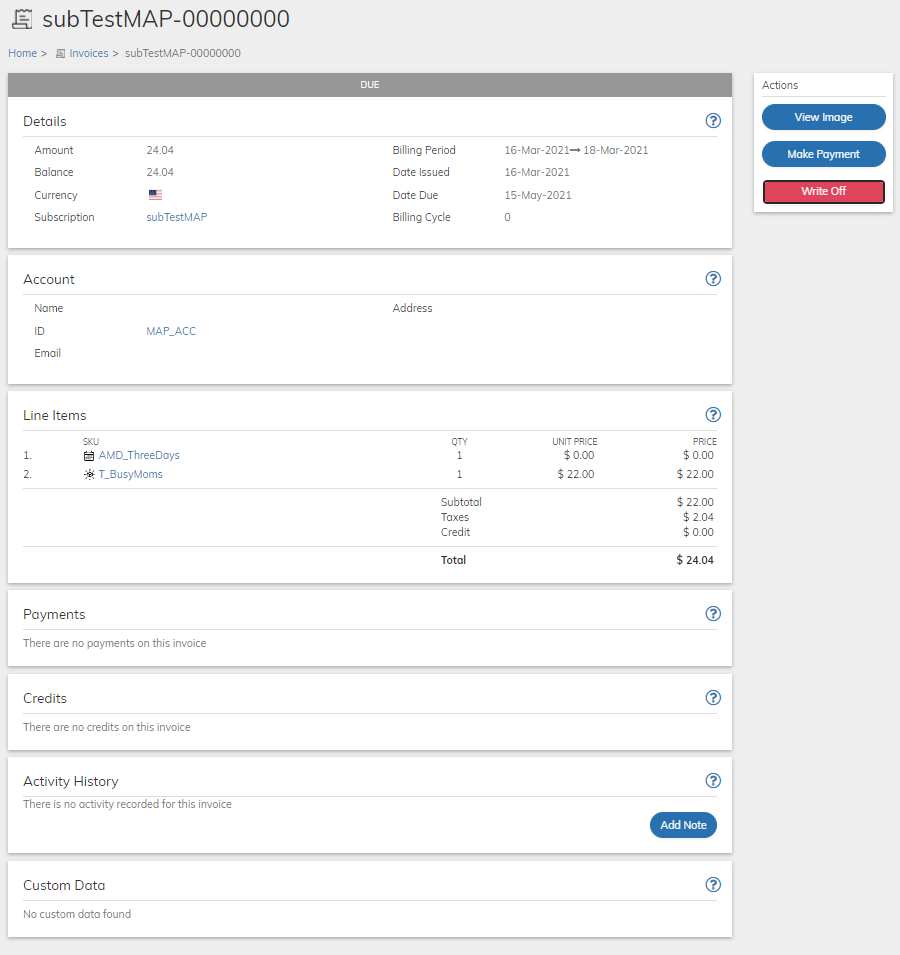Click the UNIT PRICE column header
This screenshot has width=900, height=955.
pos(574,442)
